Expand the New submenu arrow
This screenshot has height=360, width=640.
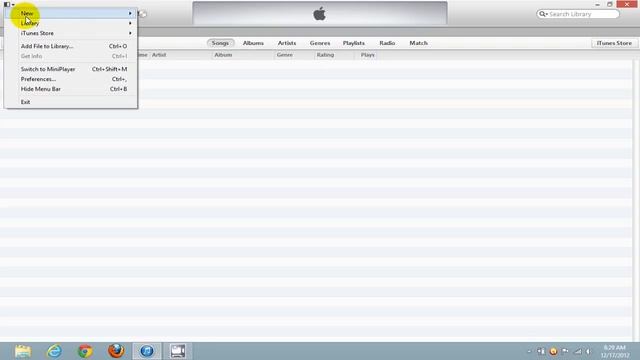(x=130, y=13)
